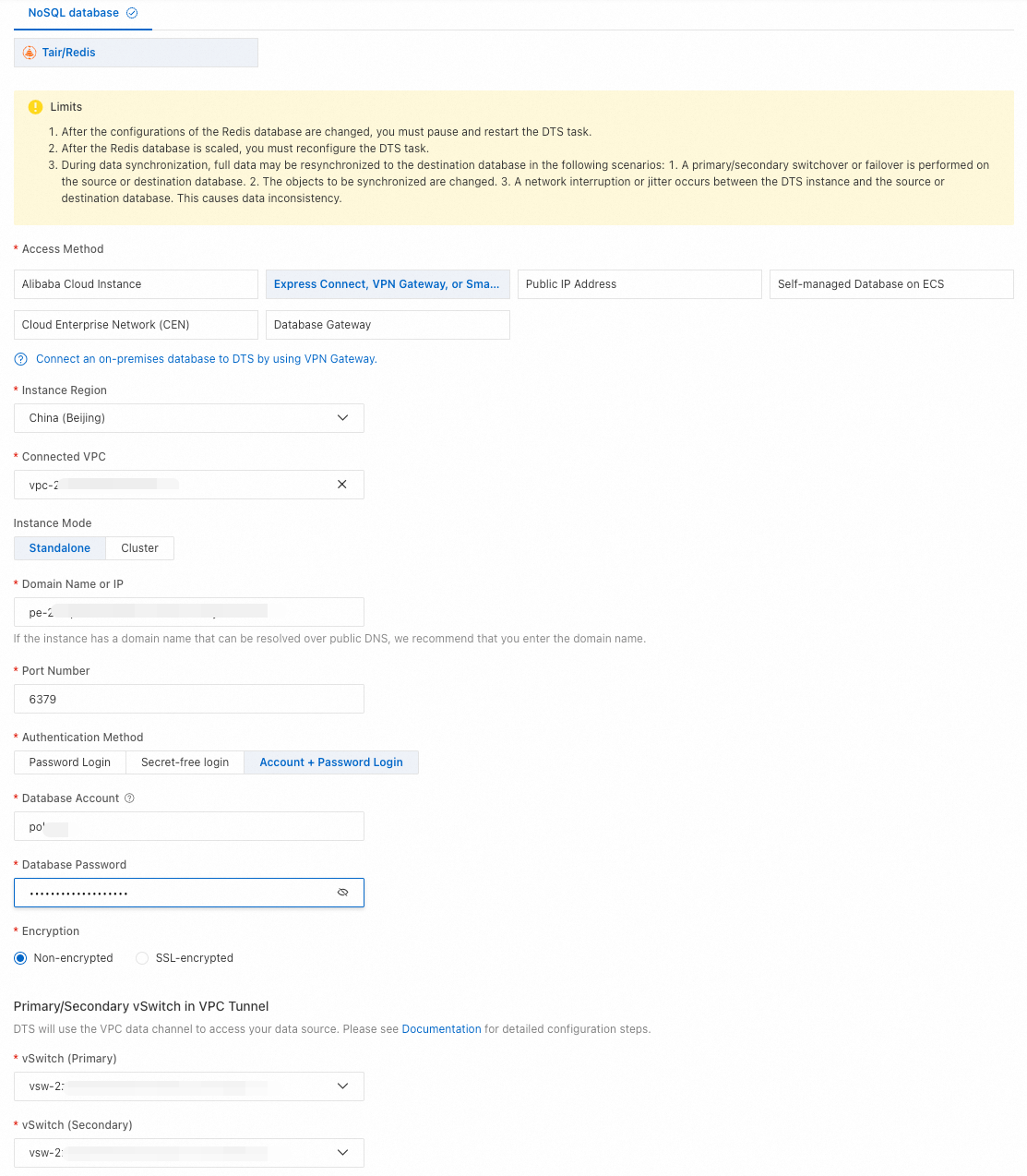Click the Database Account help icon

[129, 798]
